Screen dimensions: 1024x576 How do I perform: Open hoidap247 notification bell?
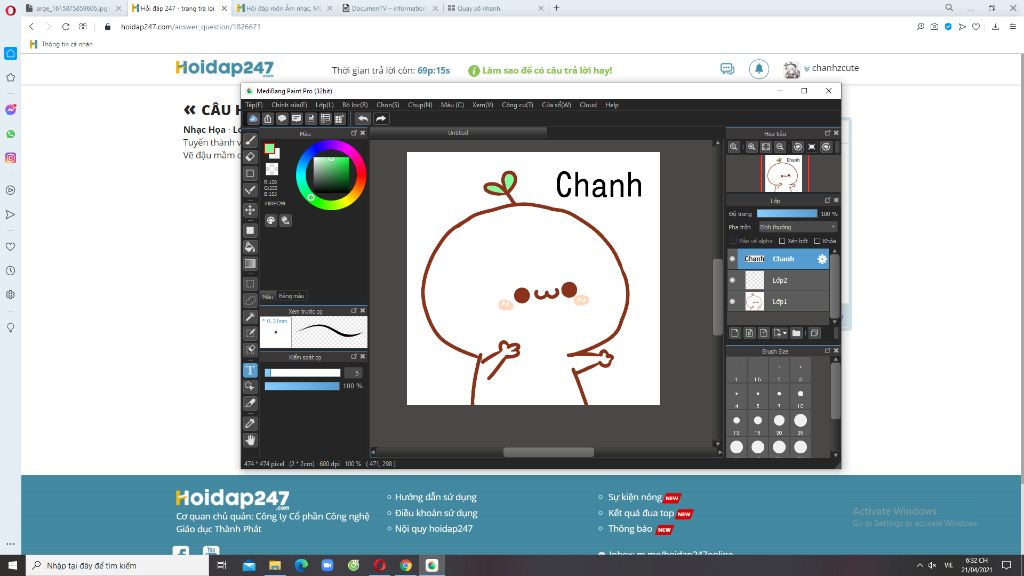tap(758, 69)
